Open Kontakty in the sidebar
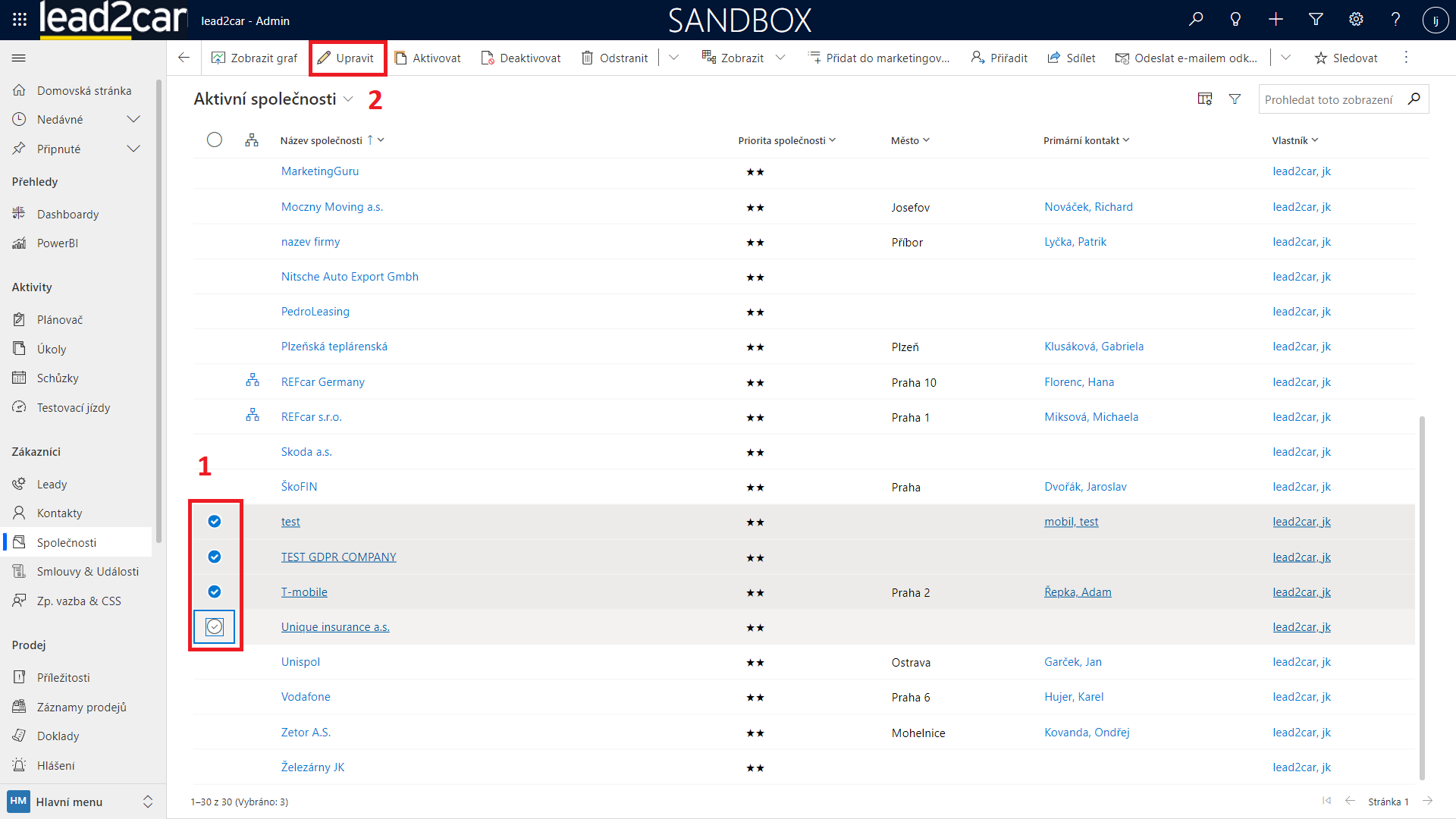Image resolution: width=1456 pixels, height=819 pixels. 59,513
